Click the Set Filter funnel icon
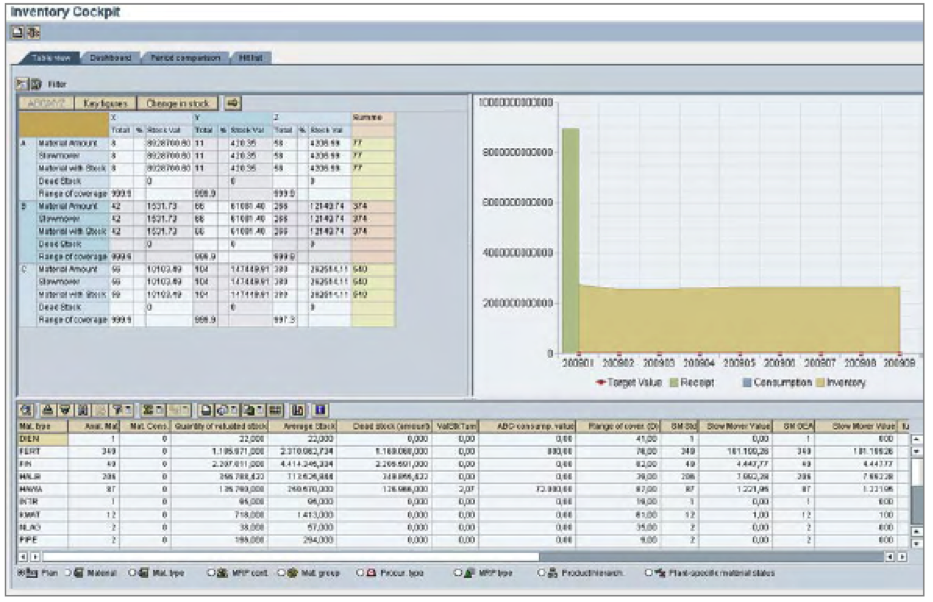933x602 pixels. (x=117, y=410)
